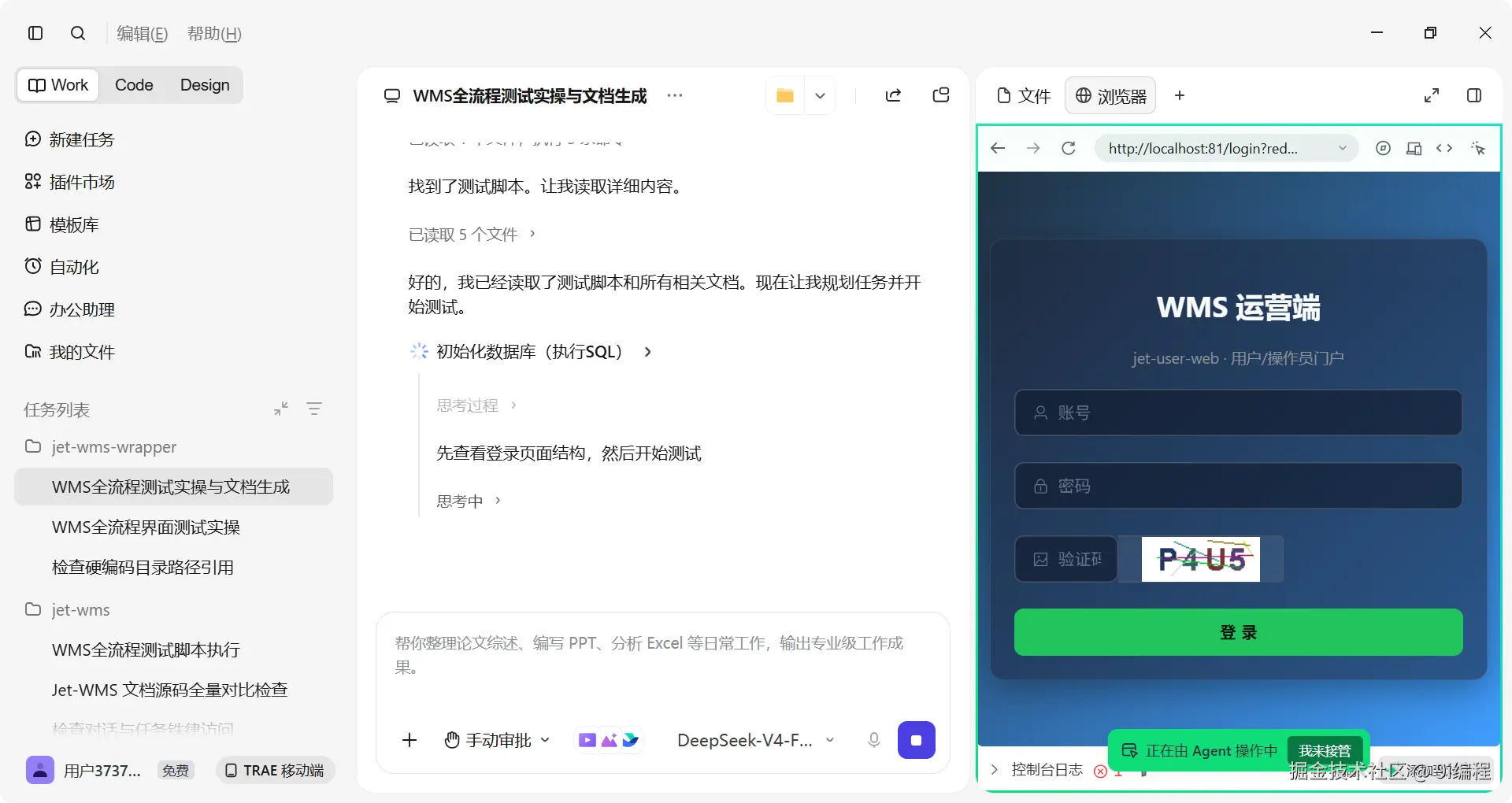This screenshot has width=1512, height=803.
Task: Open the user profile 用户3737...
Action: (x=83, y=770)
